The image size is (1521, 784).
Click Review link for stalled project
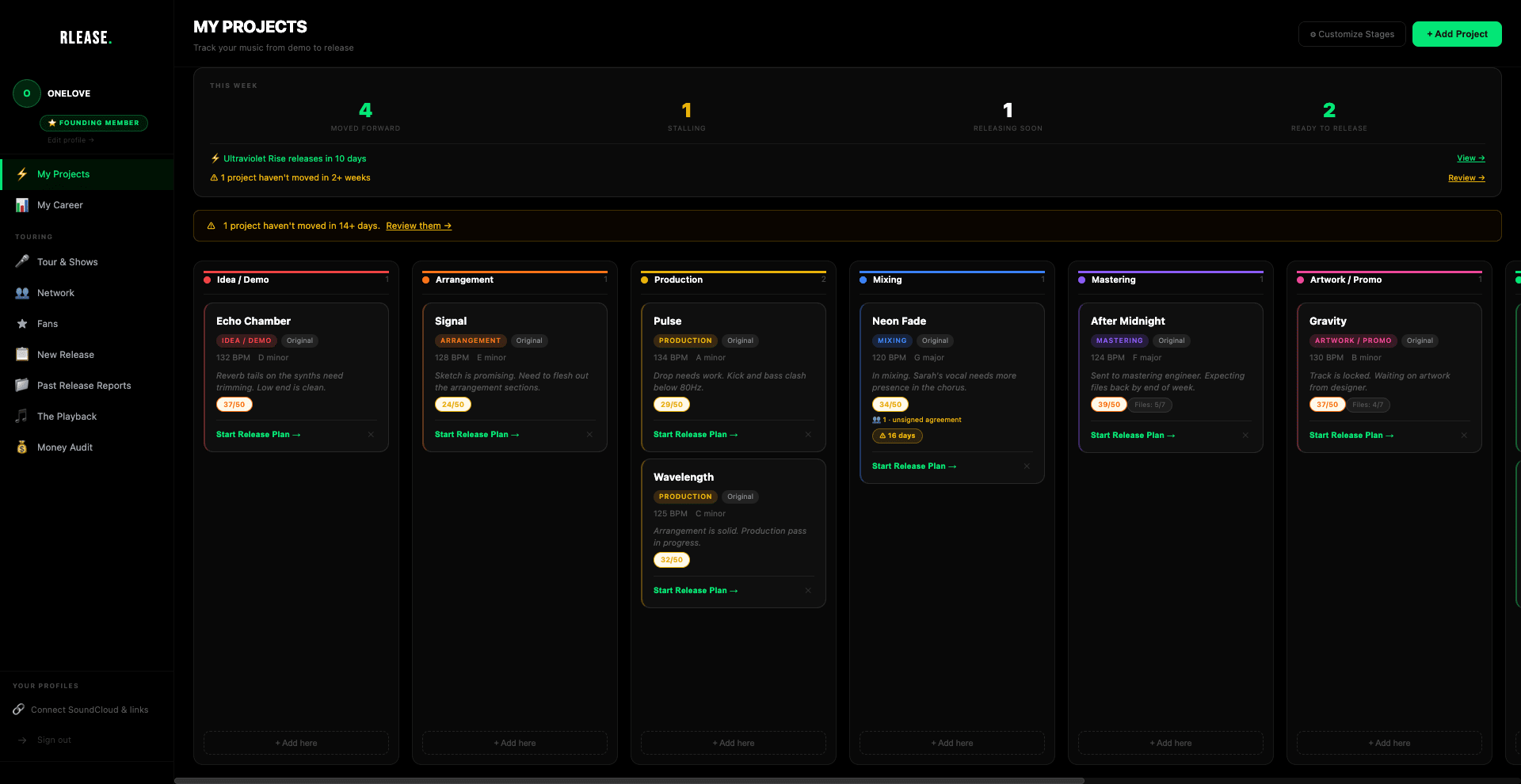point(1466,178)
